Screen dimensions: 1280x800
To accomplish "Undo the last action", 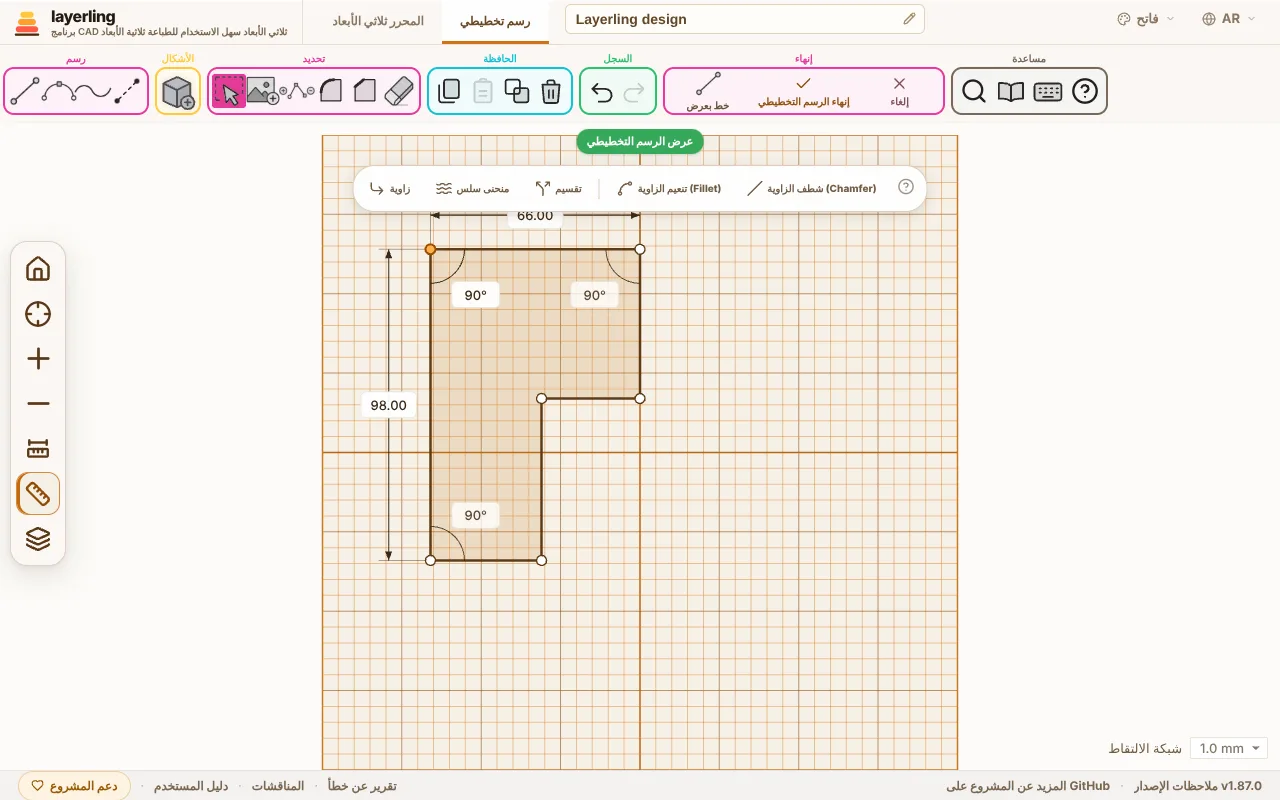I will pos(602,92).
